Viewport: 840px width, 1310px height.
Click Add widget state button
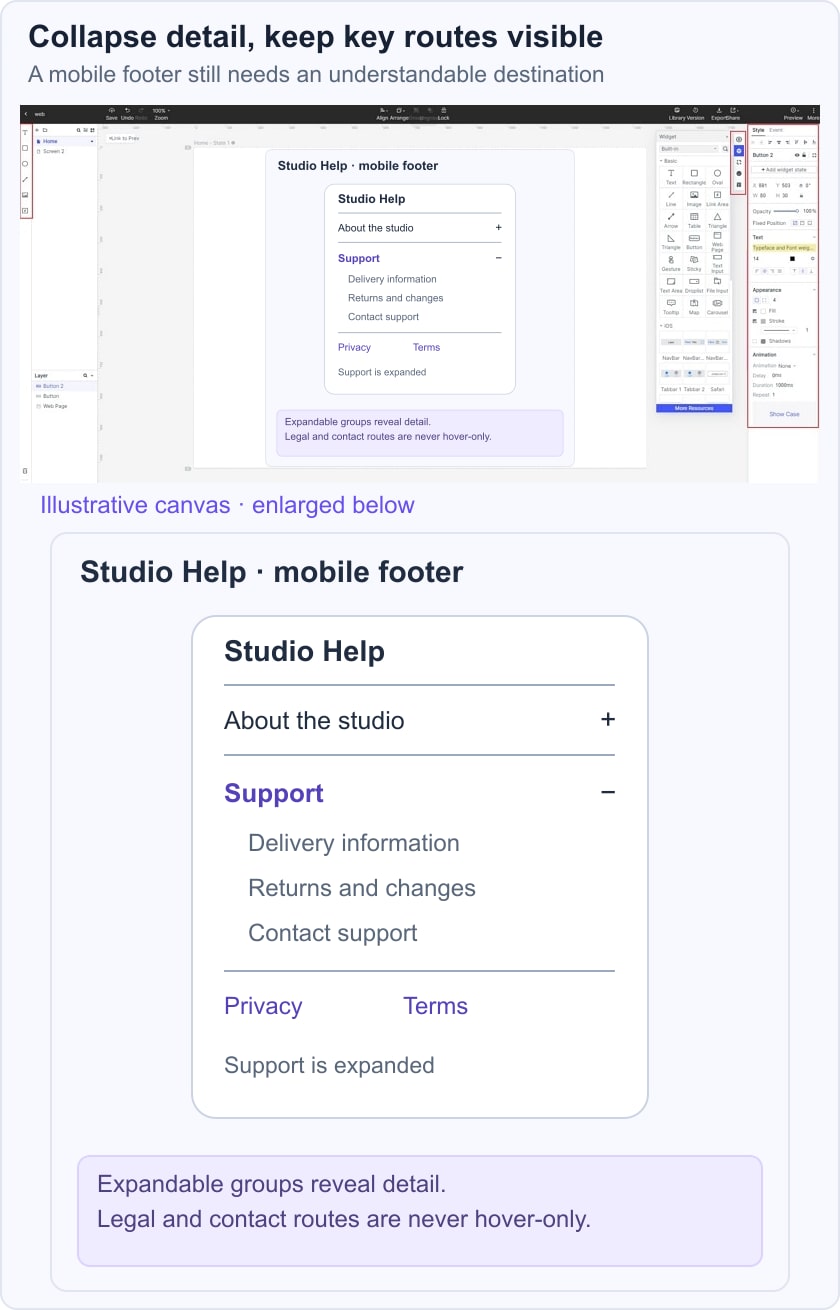[784, 170]
